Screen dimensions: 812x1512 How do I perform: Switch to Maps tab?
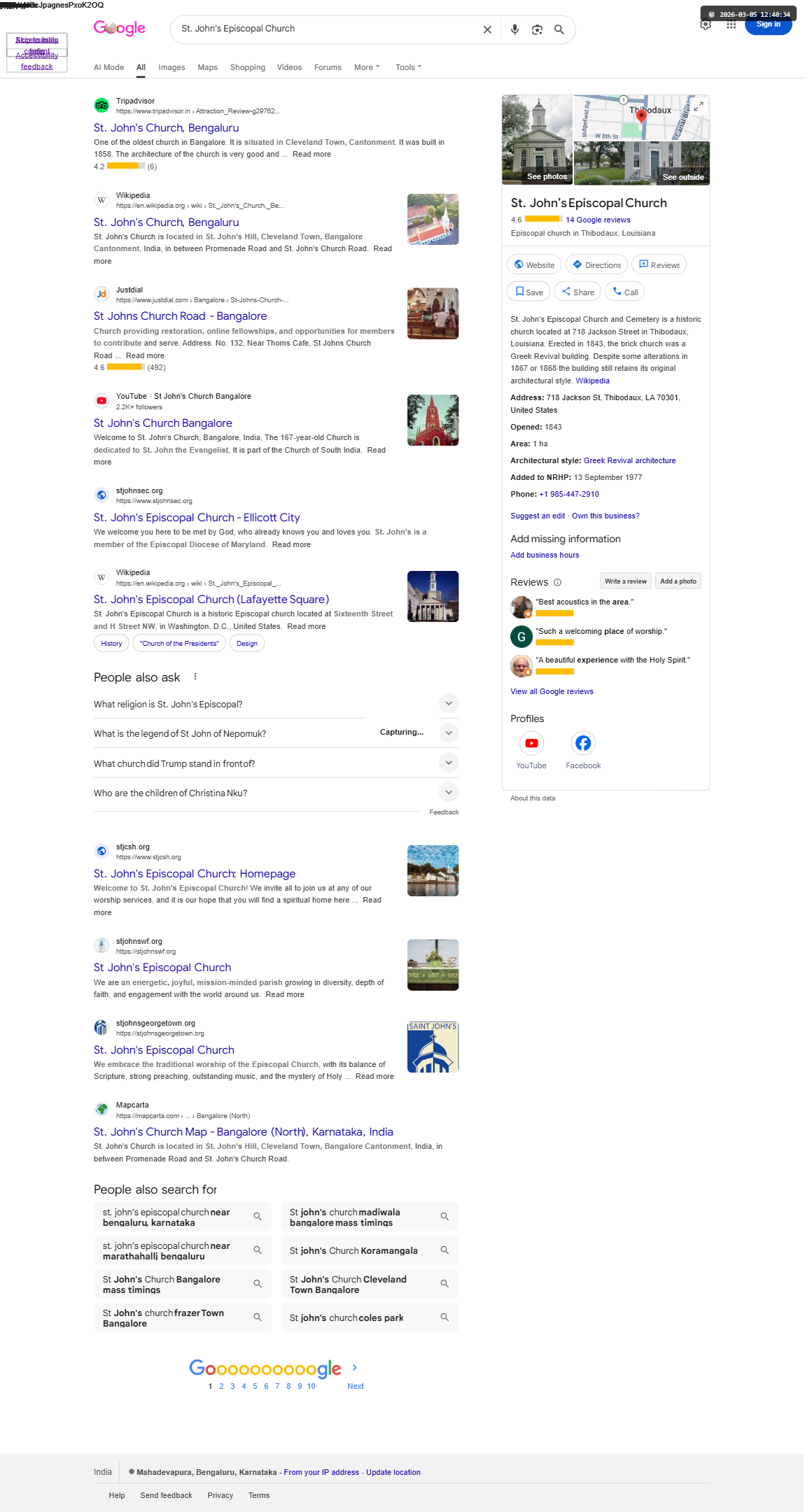[207, 67]
